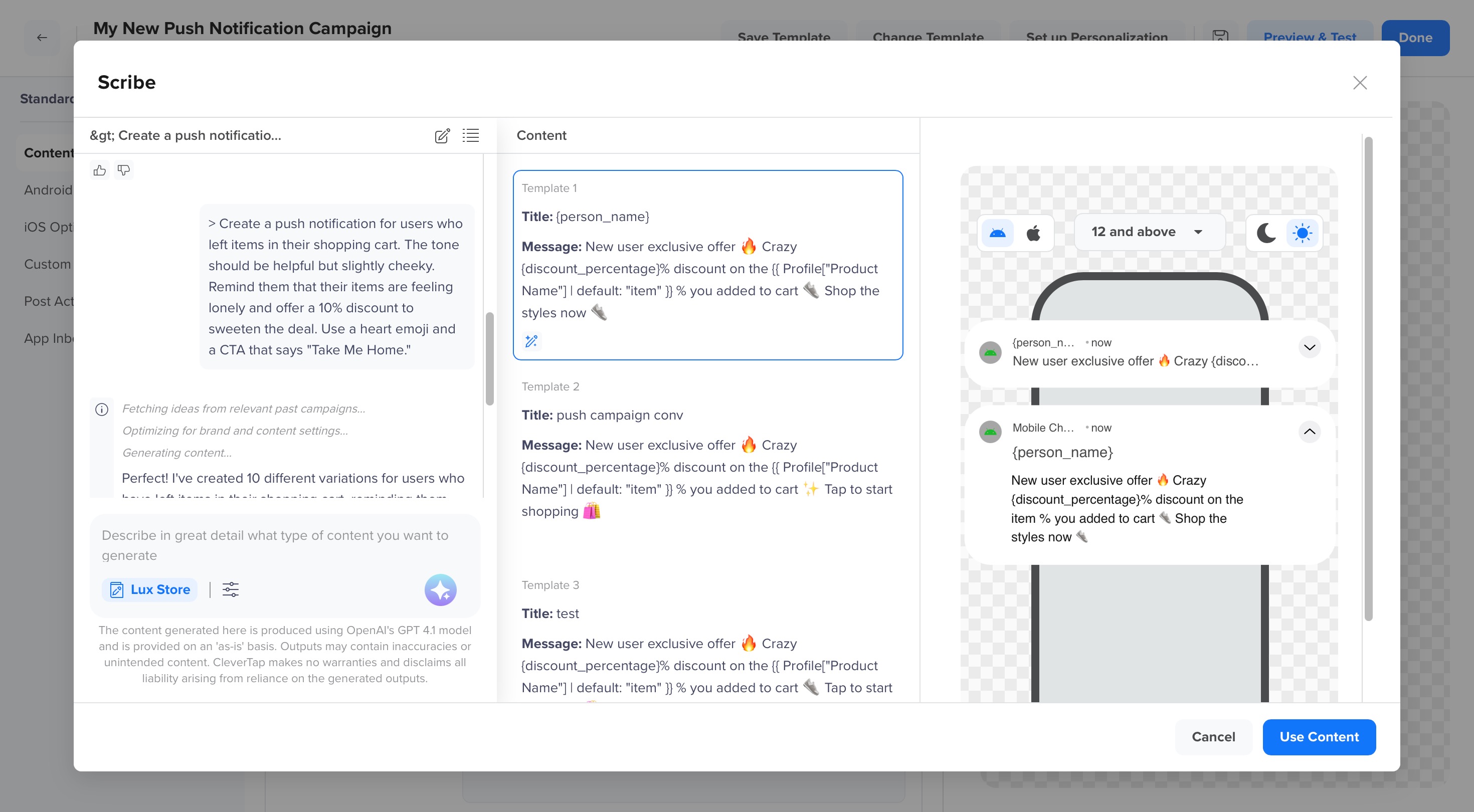This screenshot has width=1474, height=812.
Task: Click the magic wand icon in Template 1
Action: click(x=531, y=341)
